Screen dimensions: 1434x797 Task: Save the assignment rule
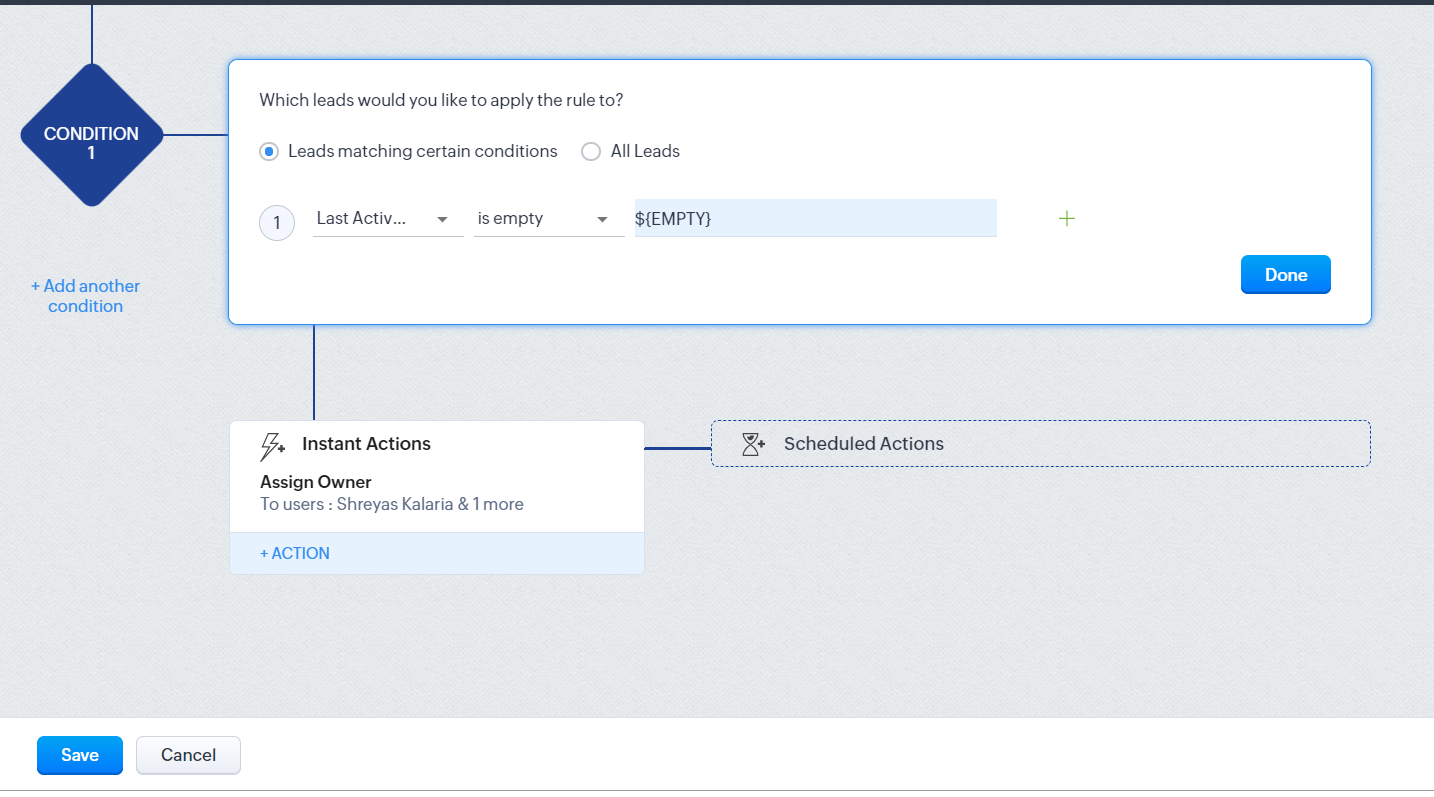(80, 755)
